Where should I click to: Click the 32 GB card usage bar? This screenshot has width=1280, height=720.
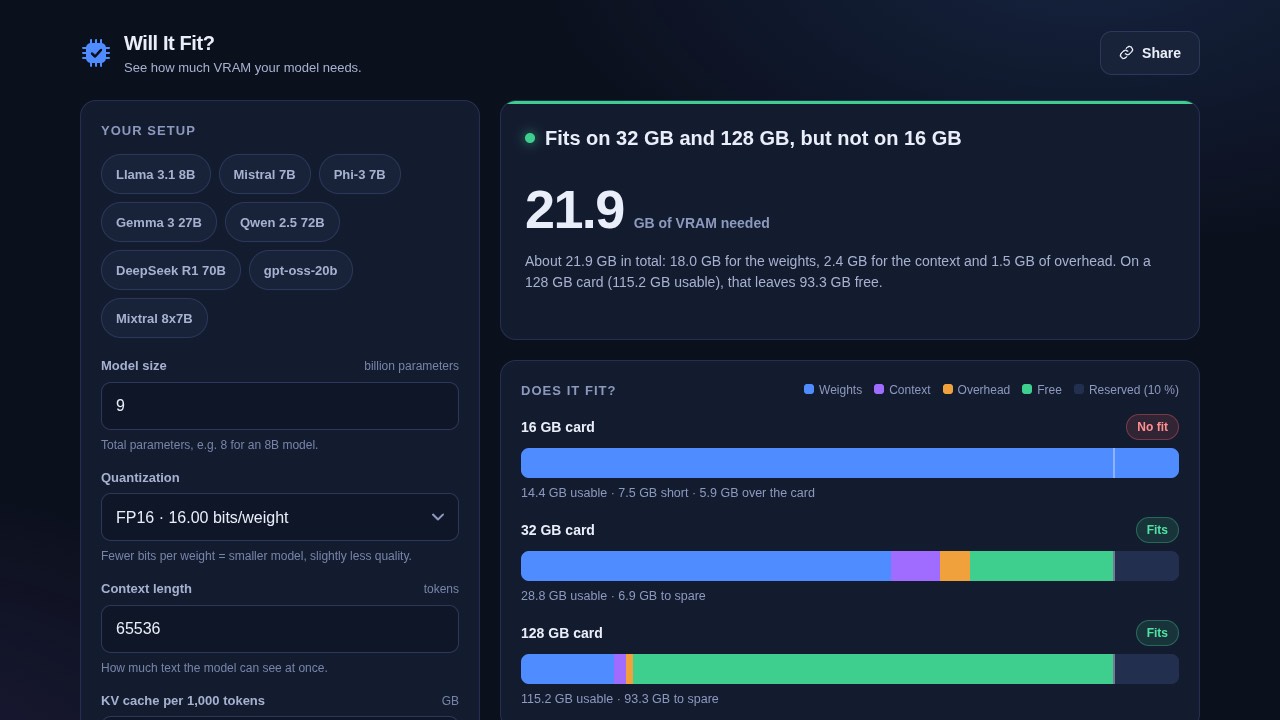(850, 566)
